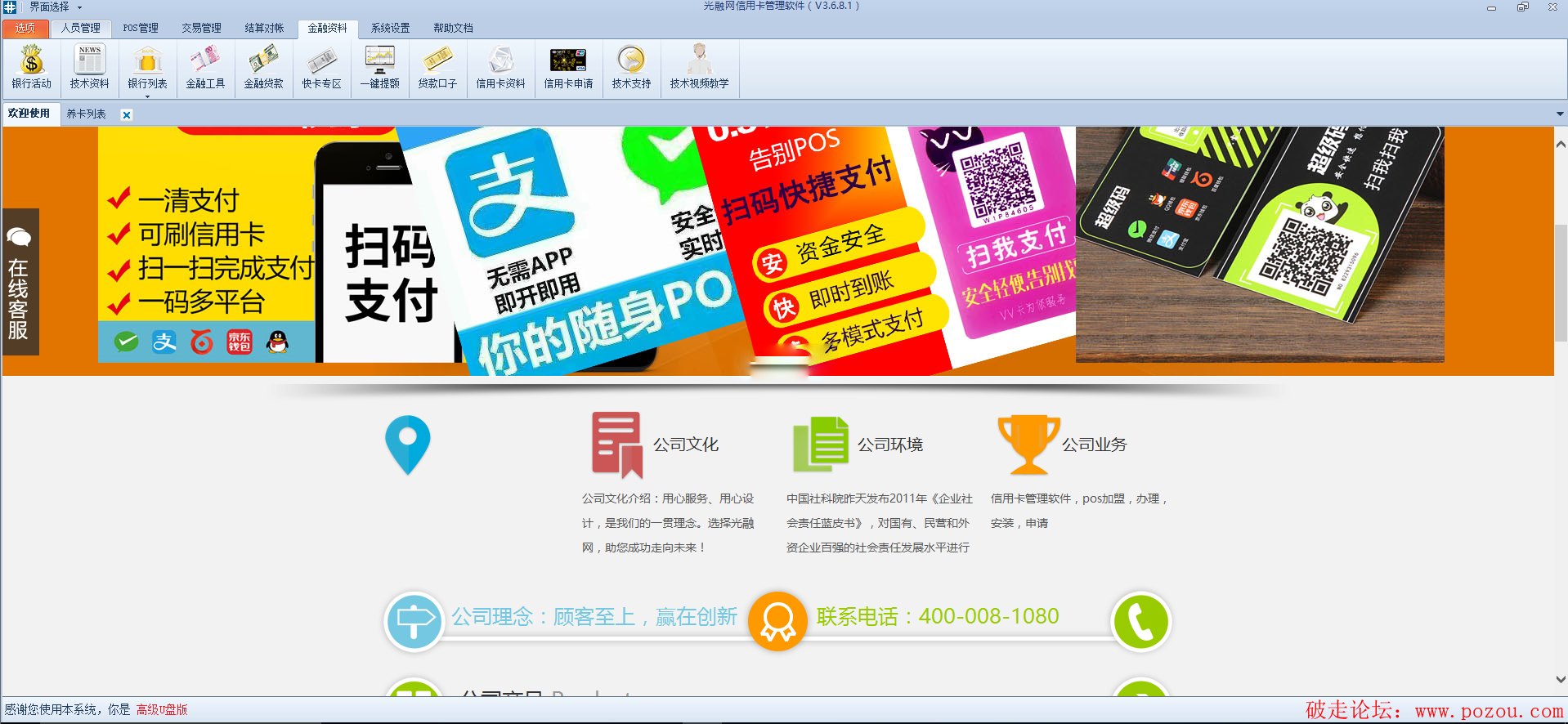
Task: Open the 技术支持 toolbar icon
Action: (x=631, y=68)
